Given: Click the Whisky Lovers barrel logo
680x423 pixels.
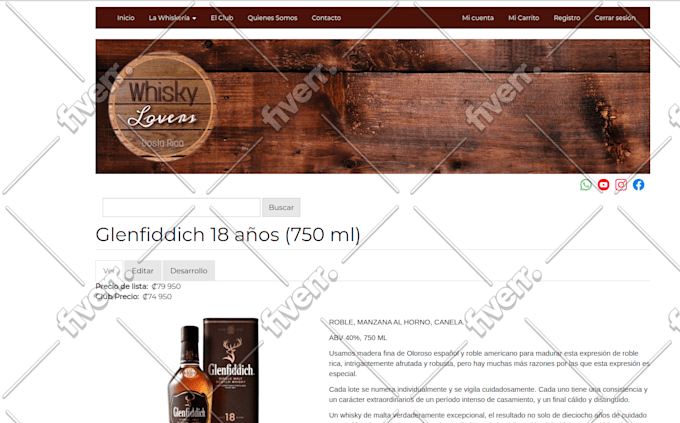Looking at the screenshot, I should pos(163,107).
